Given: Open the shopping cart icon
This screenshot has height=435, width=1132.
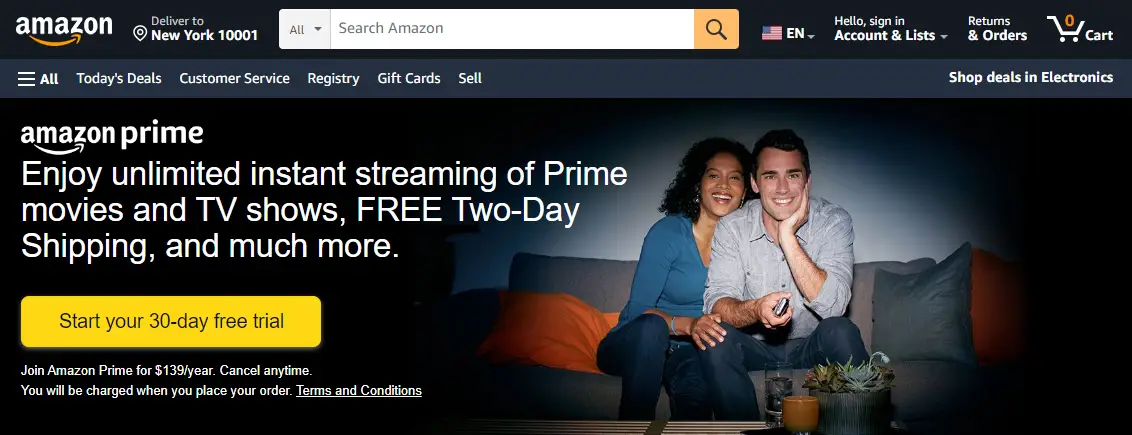Looking at the screenshot, I should 1080,29.
